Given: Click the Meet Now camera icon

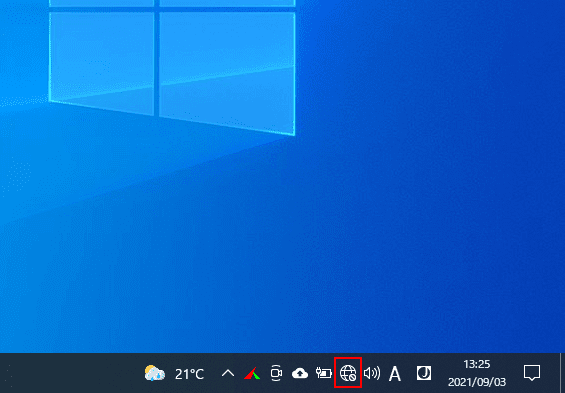Looking at the screenshot, I should [x=276, y=373].
